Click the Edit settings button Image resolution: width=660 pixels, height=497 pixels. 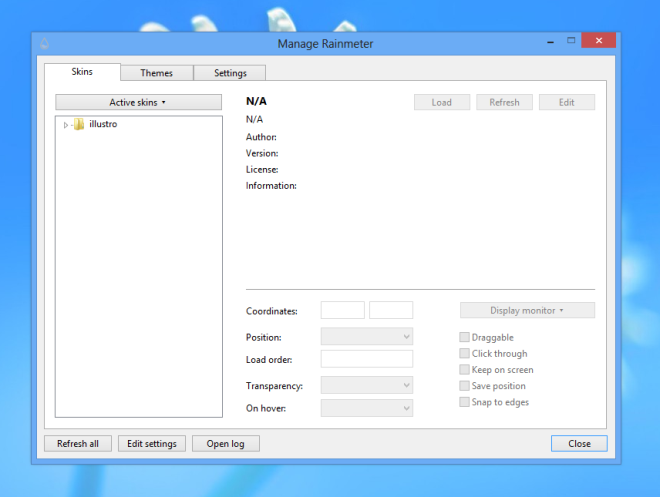(152, 444)
